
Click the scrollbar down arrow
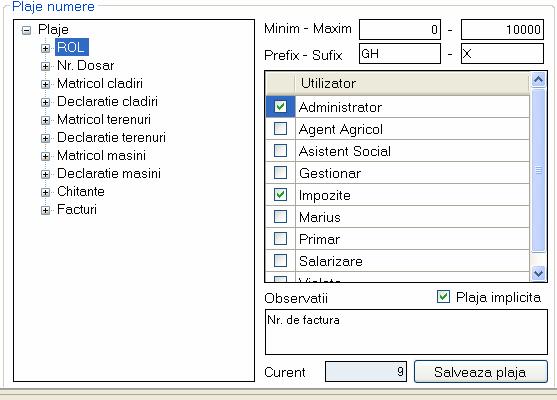point(538,273)
